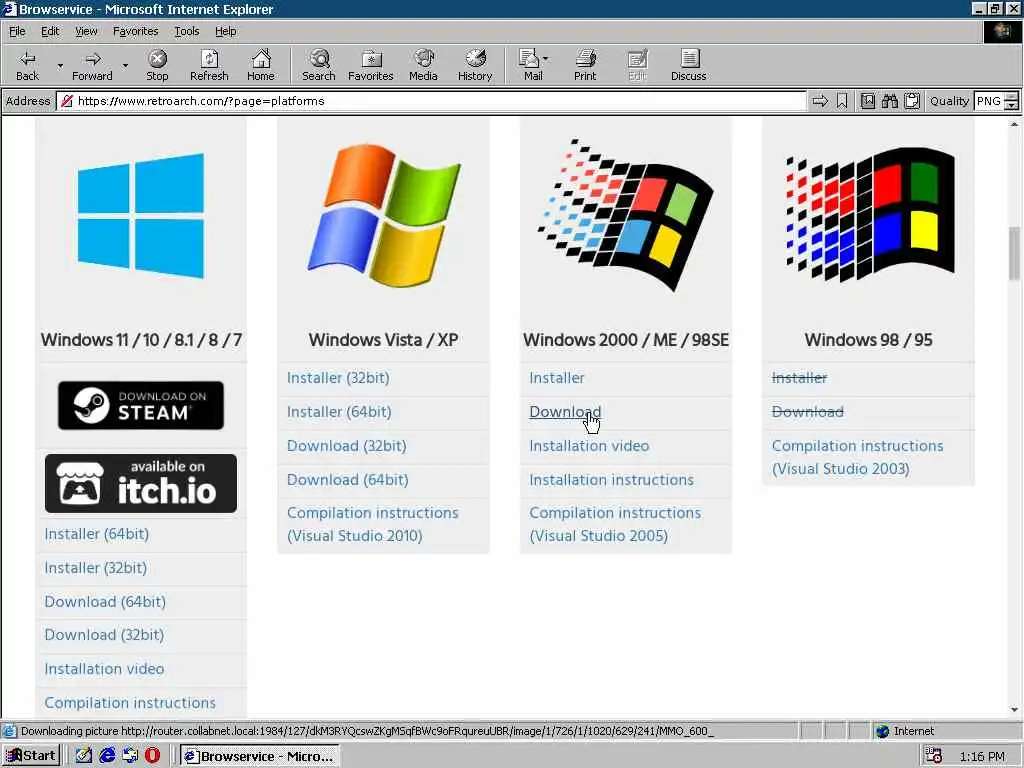This screenshot has width=1024, height=768.
Task: Open the Forward history dropdown arrow
Action: point(125,65)
